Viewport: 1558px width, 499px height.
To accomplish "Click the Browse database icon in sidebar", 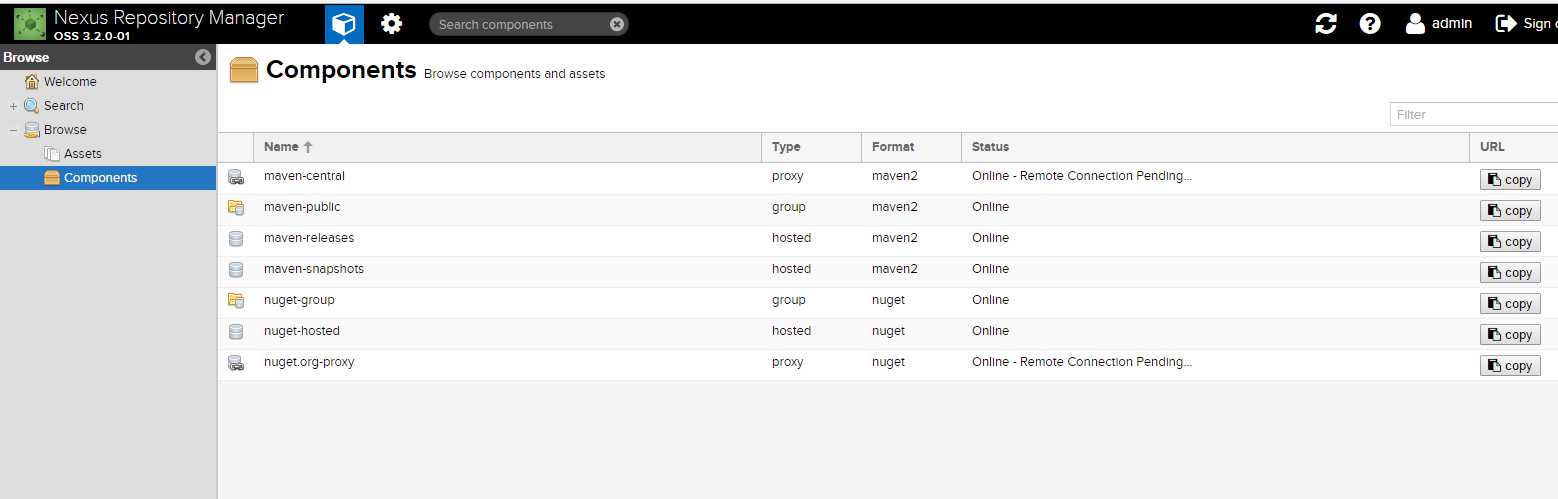I will tap(32, 130).
